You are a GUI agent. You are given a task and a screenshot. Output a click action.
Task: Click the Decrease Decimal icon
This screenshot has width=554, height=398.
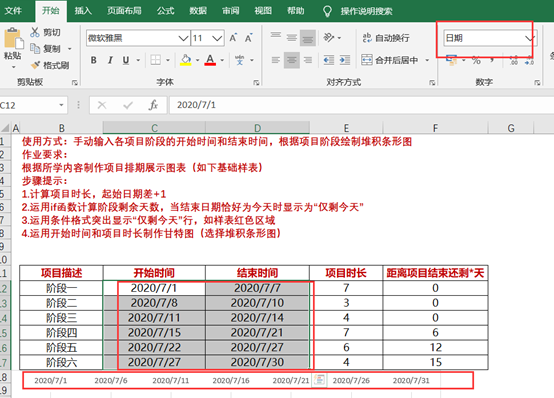529,61
